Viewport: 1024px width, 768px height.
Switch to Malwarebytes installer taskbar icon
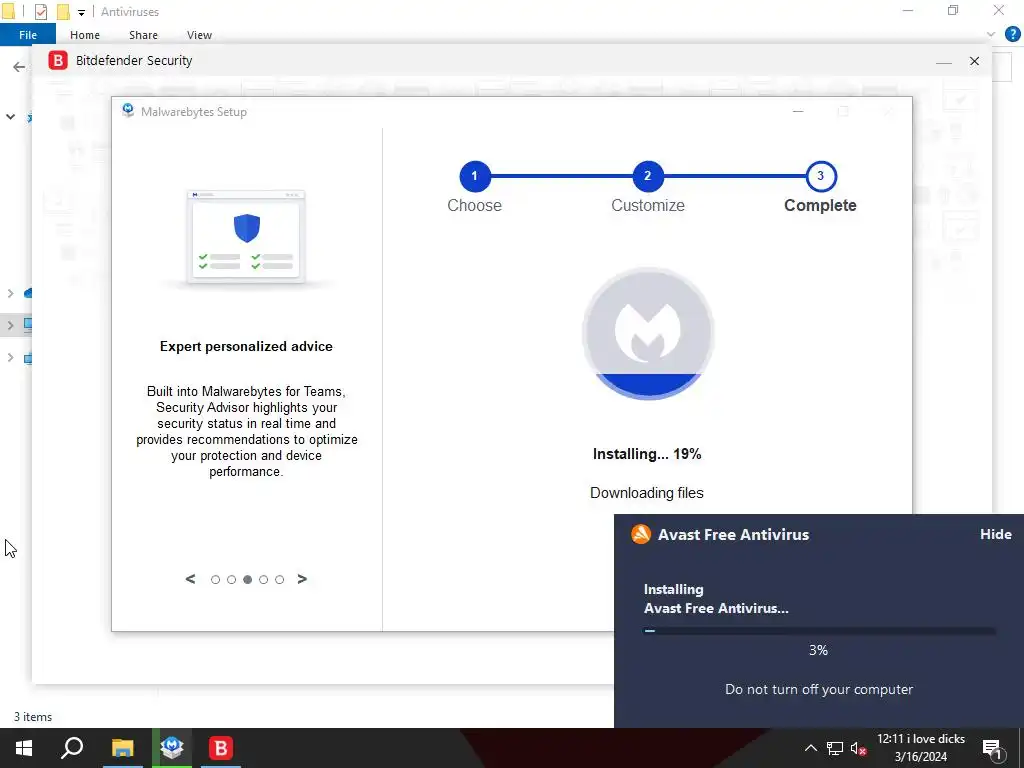click(172, 748)
